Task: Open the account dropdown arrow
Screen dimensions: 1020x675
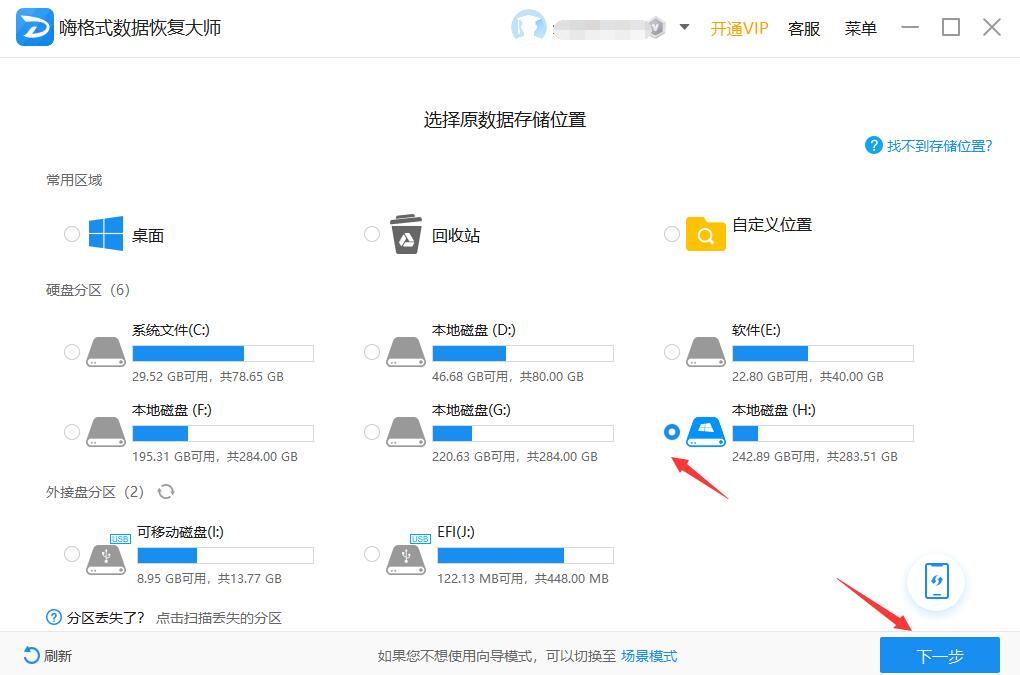Action: pos(683,28)
